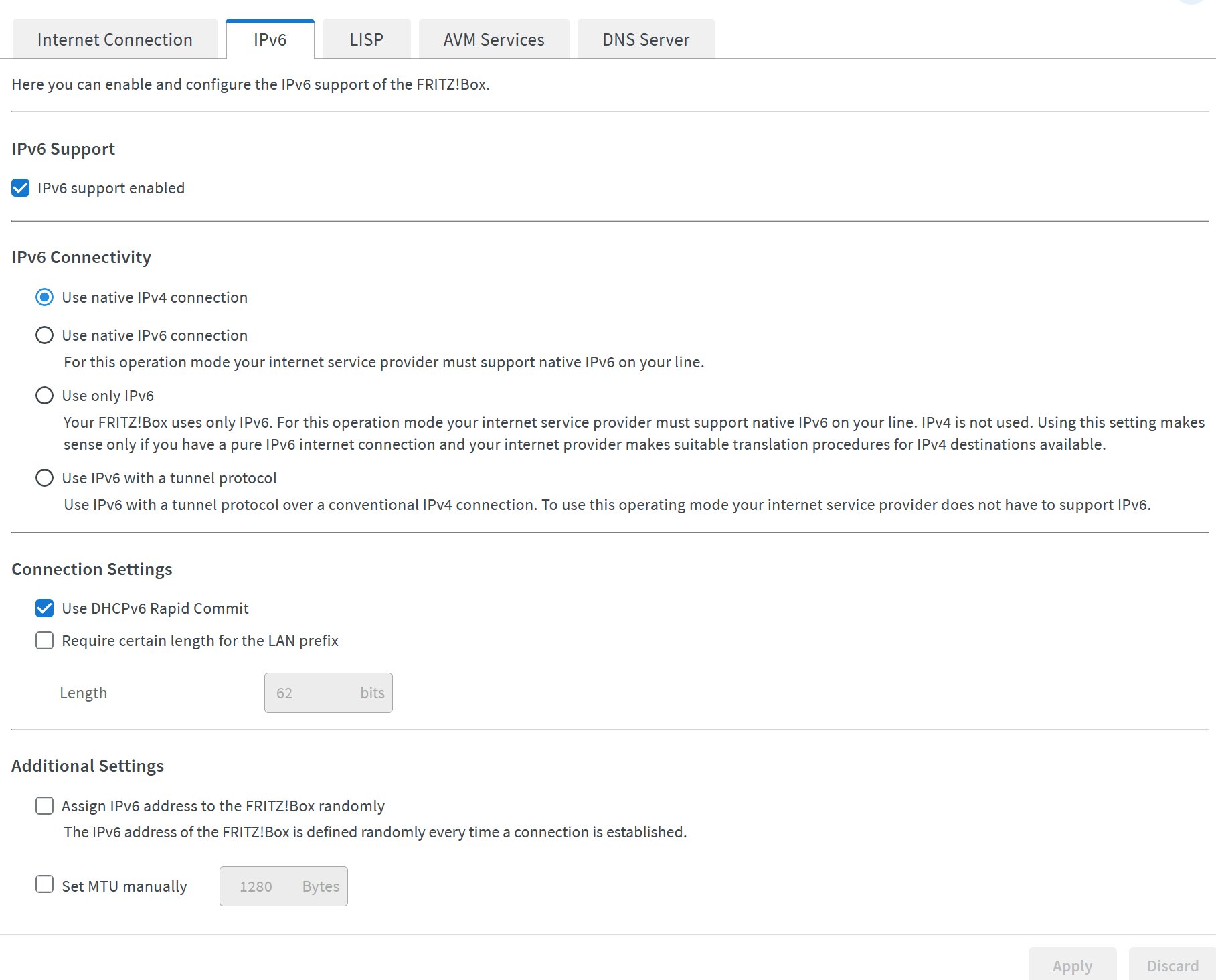This screenshot has height=980, width=1216.
Task: Choose Use native IPv6 connection option
Action: point(45,335)
